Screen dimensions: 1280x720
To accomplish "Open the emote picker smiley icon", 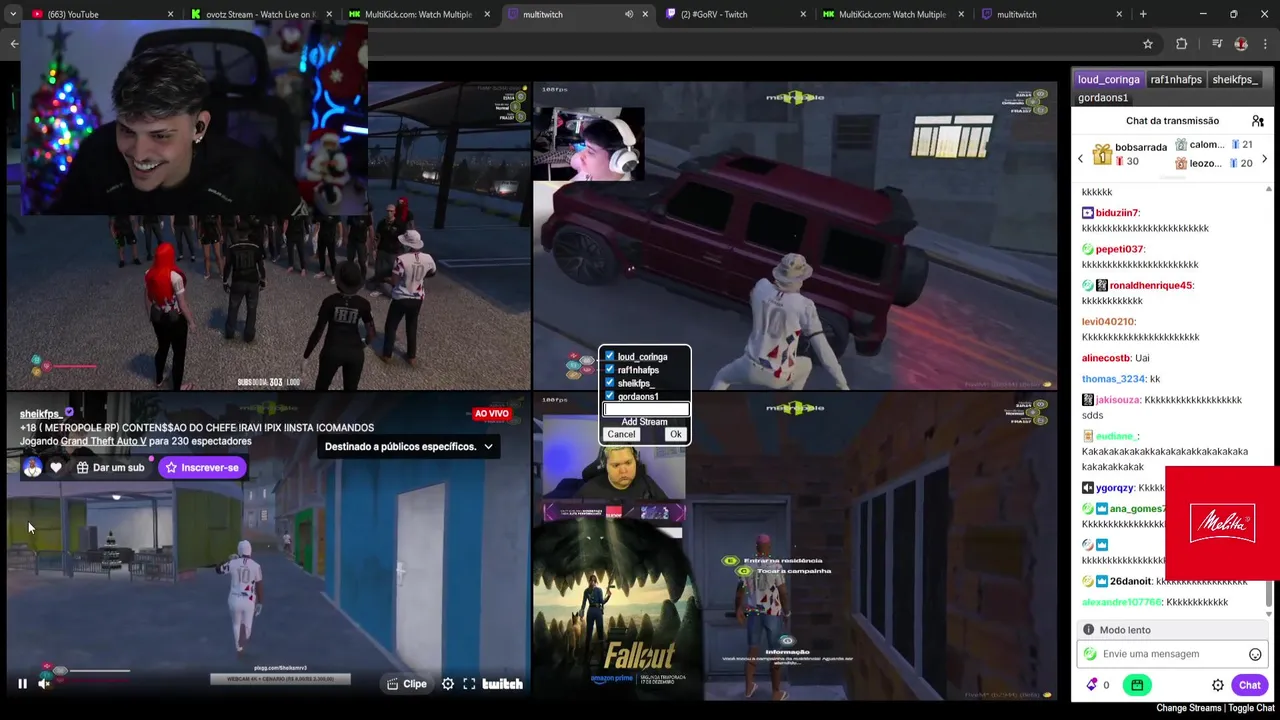I will point(1255,654).
